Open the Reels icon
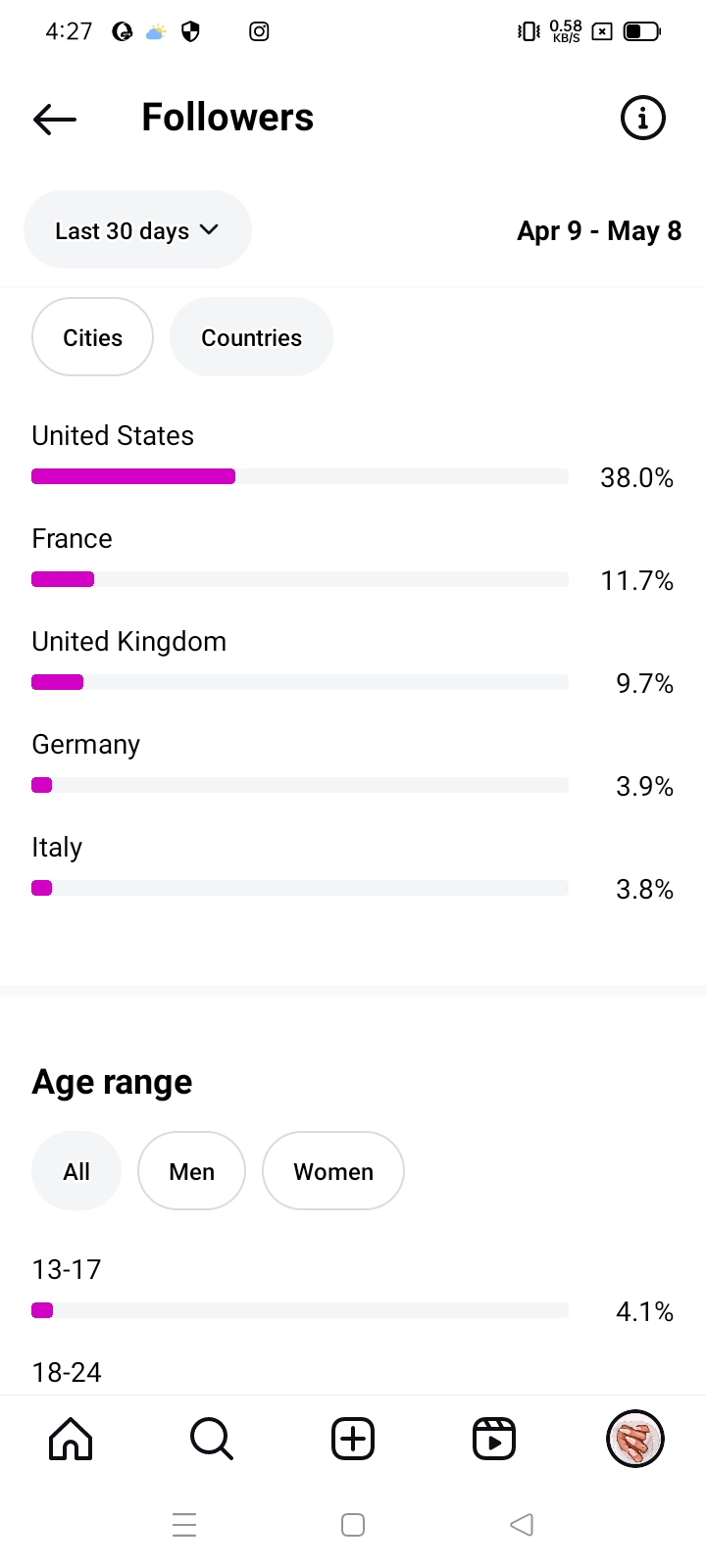706x1568 pixels. click(x=494, y=1440)
